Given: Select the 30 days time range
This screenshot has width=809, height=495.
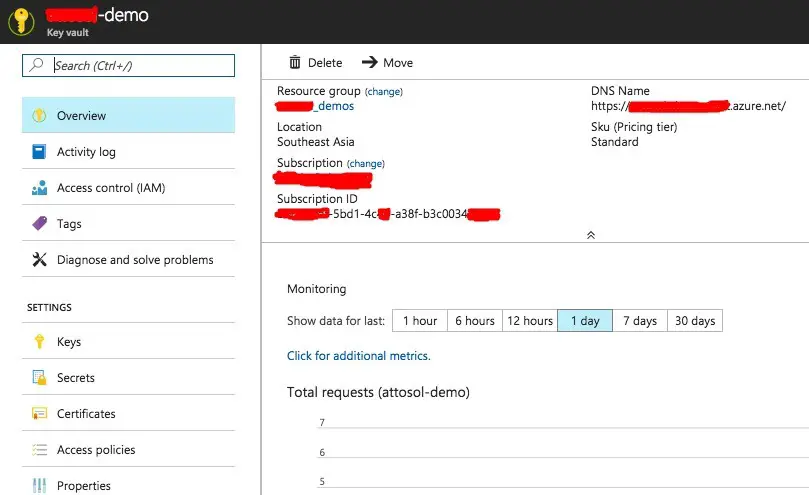Looking at the screenshot, I should pyautogui.click(x=695, y=321).
